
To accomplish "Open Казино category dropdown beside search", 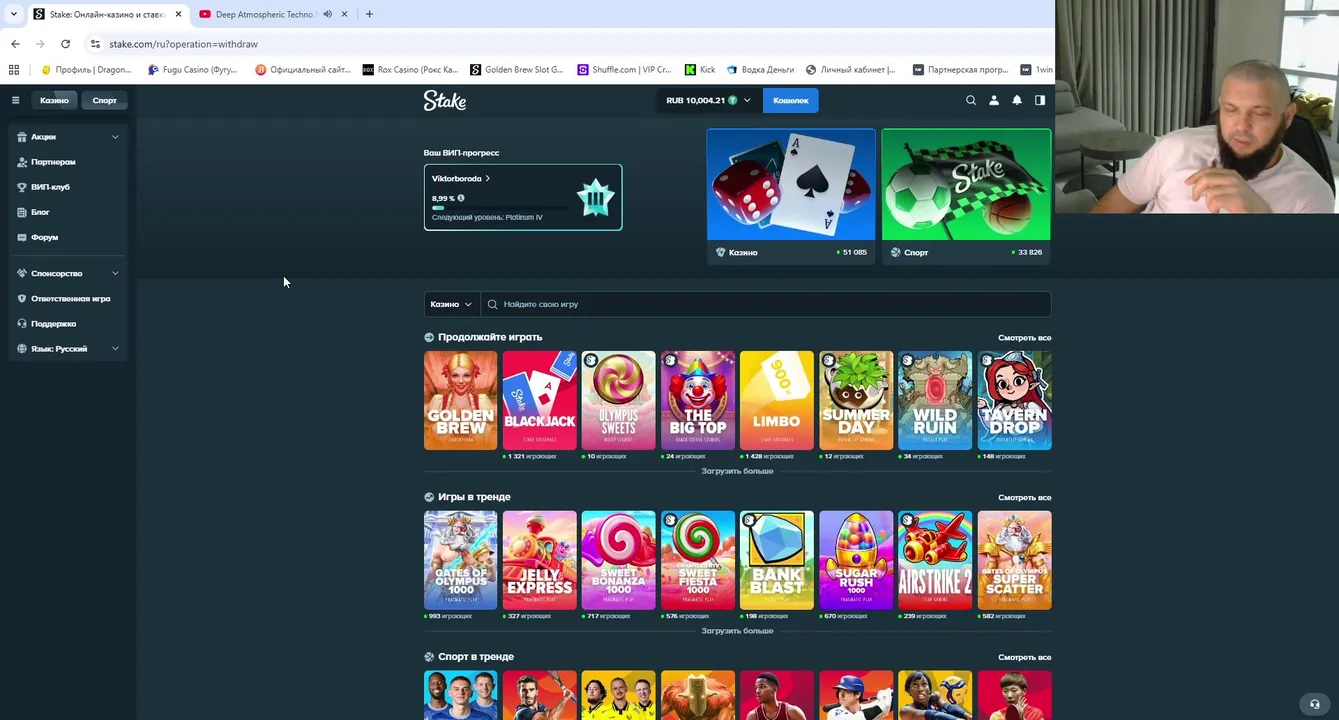I will coord(451,304).
